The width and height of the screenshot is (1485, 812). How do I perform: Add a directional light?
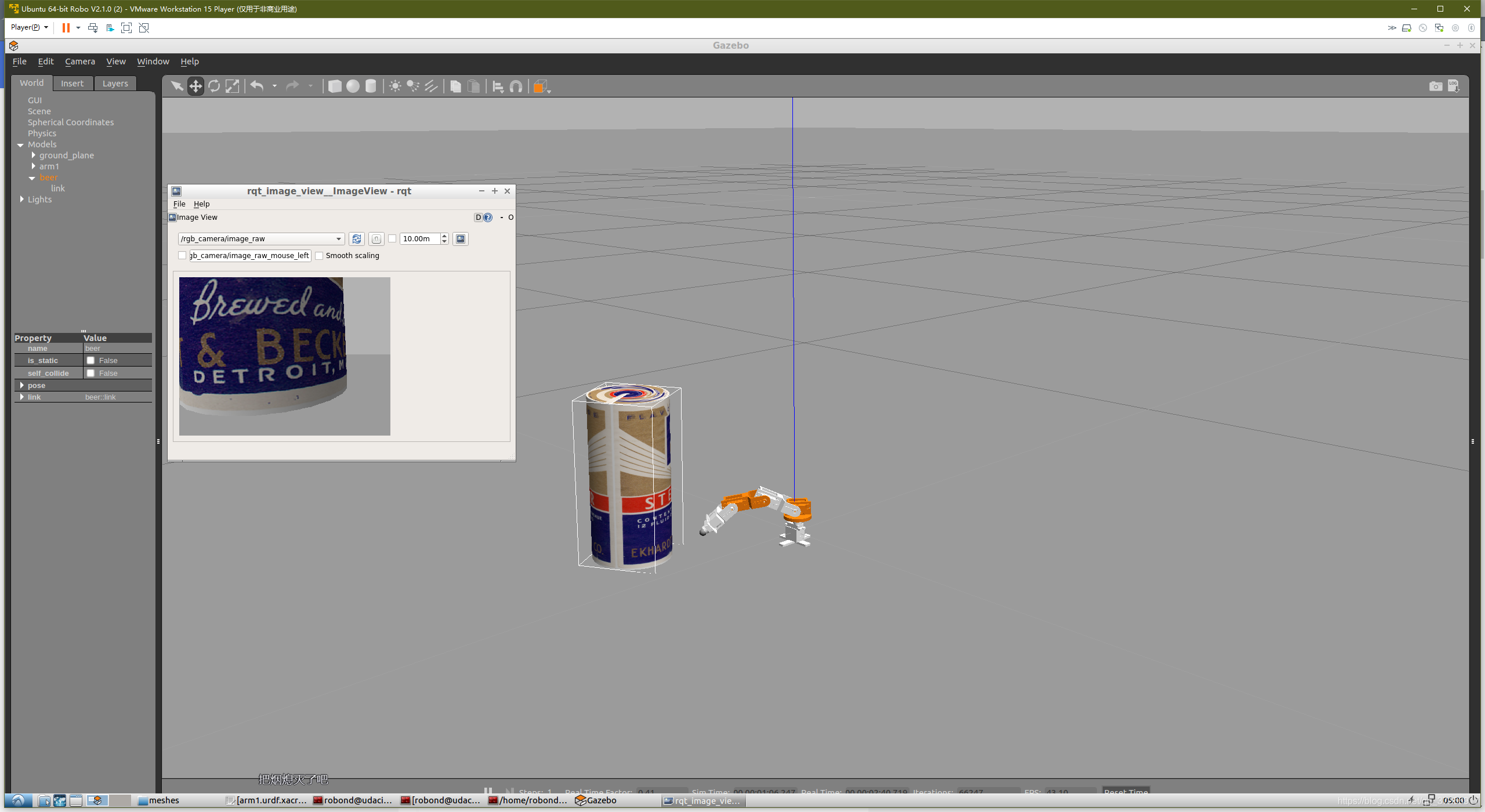point(431,86)
